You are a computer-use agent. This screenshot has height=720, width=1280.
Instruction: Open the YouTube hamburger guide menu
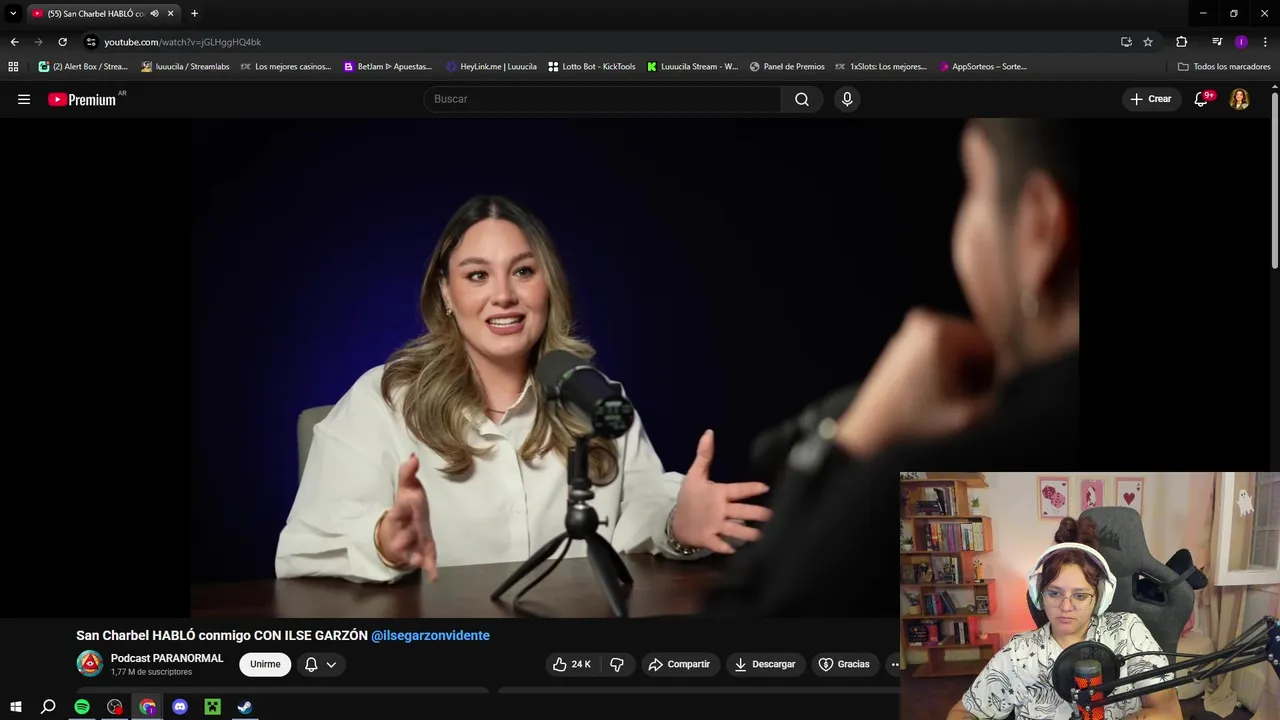[x=24, y=99]
